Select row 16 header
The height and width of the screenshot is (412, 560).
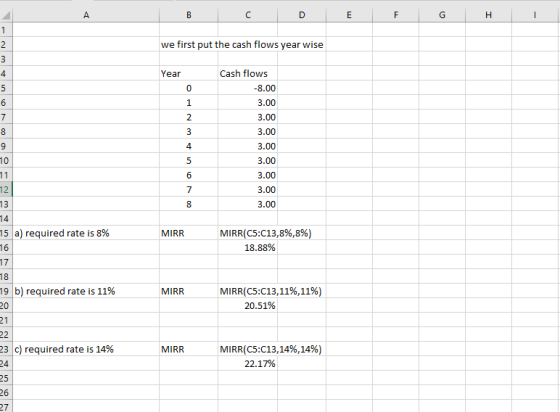pos(6,247)
